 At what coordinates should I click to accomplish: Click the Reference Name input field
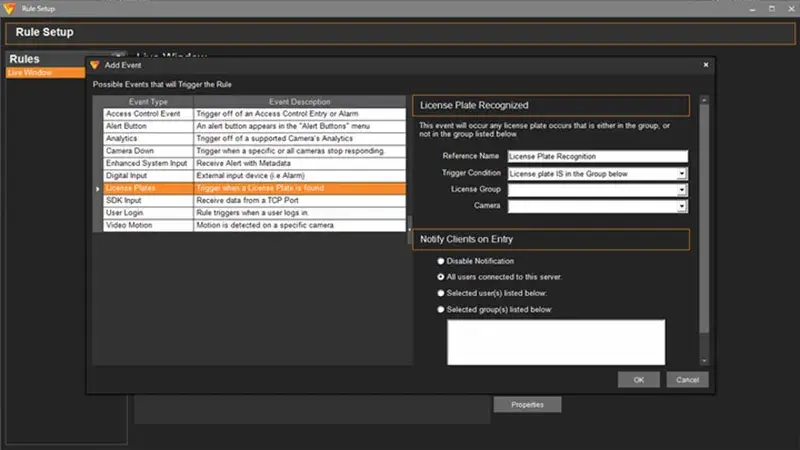point(597,156)
